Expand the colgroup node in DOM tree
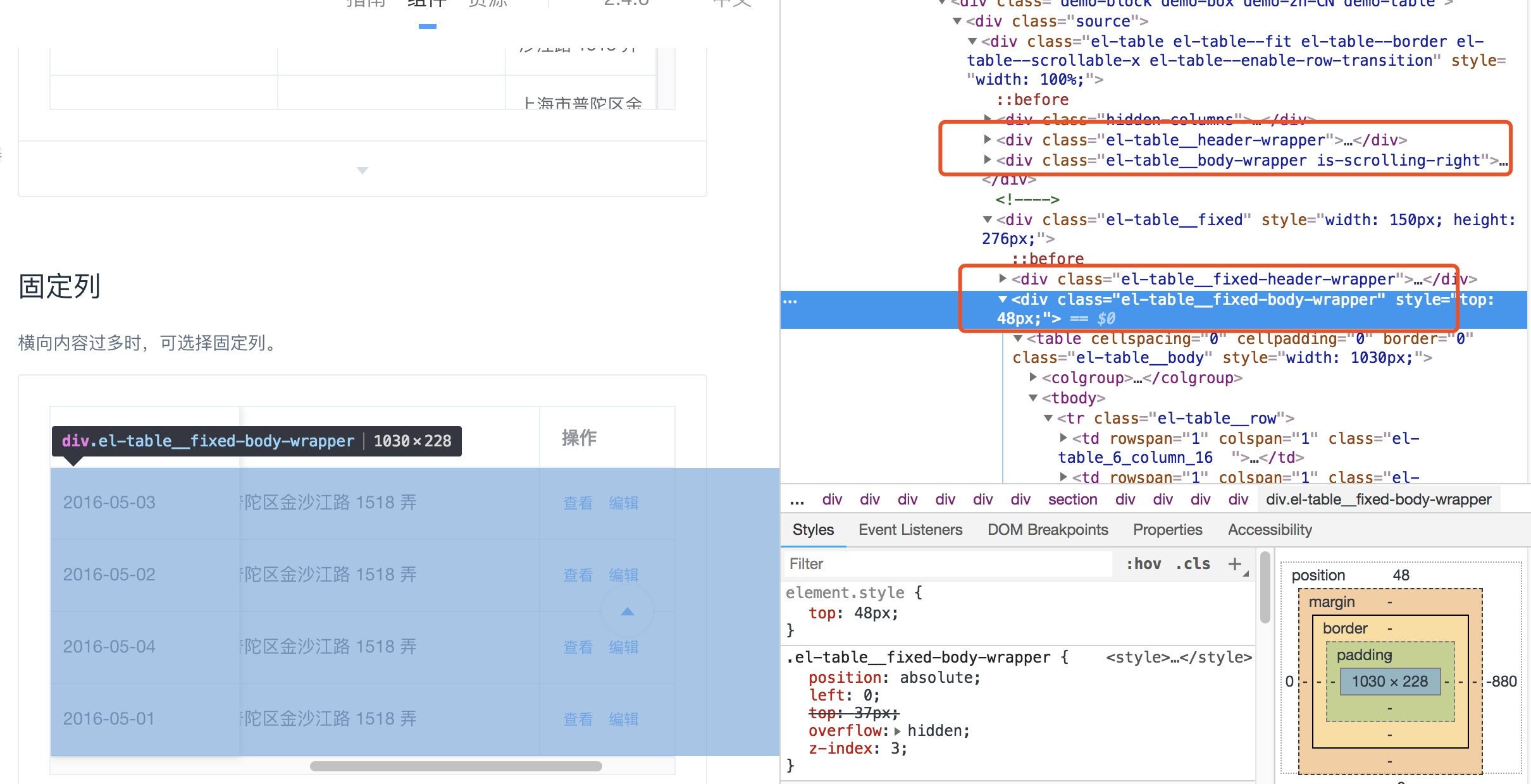Image resolution: width=1531 pixels, height=784 pixels. (x=1033, y=377)
